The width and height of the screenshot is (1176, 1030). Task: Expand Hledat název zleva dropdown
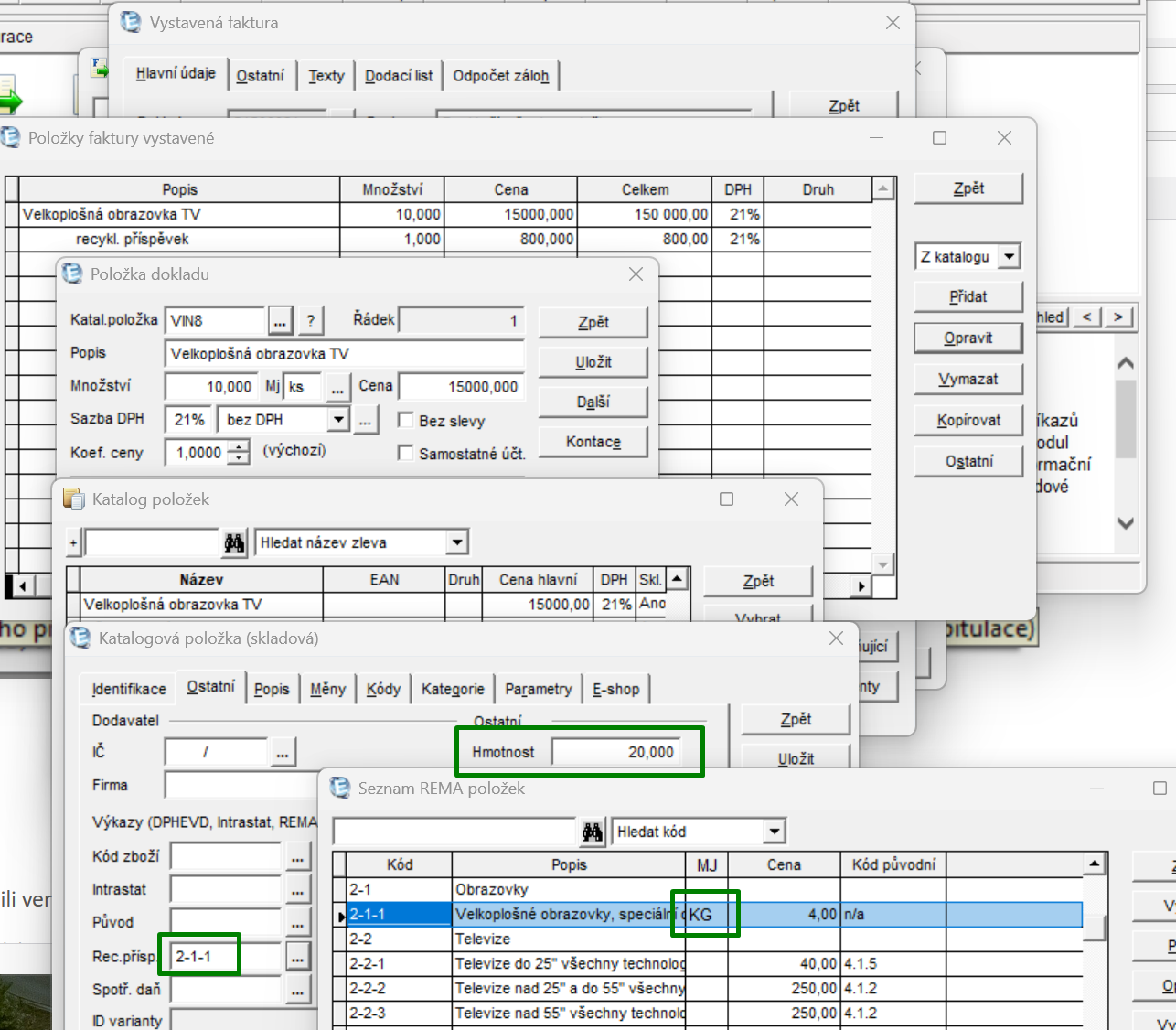456,542
